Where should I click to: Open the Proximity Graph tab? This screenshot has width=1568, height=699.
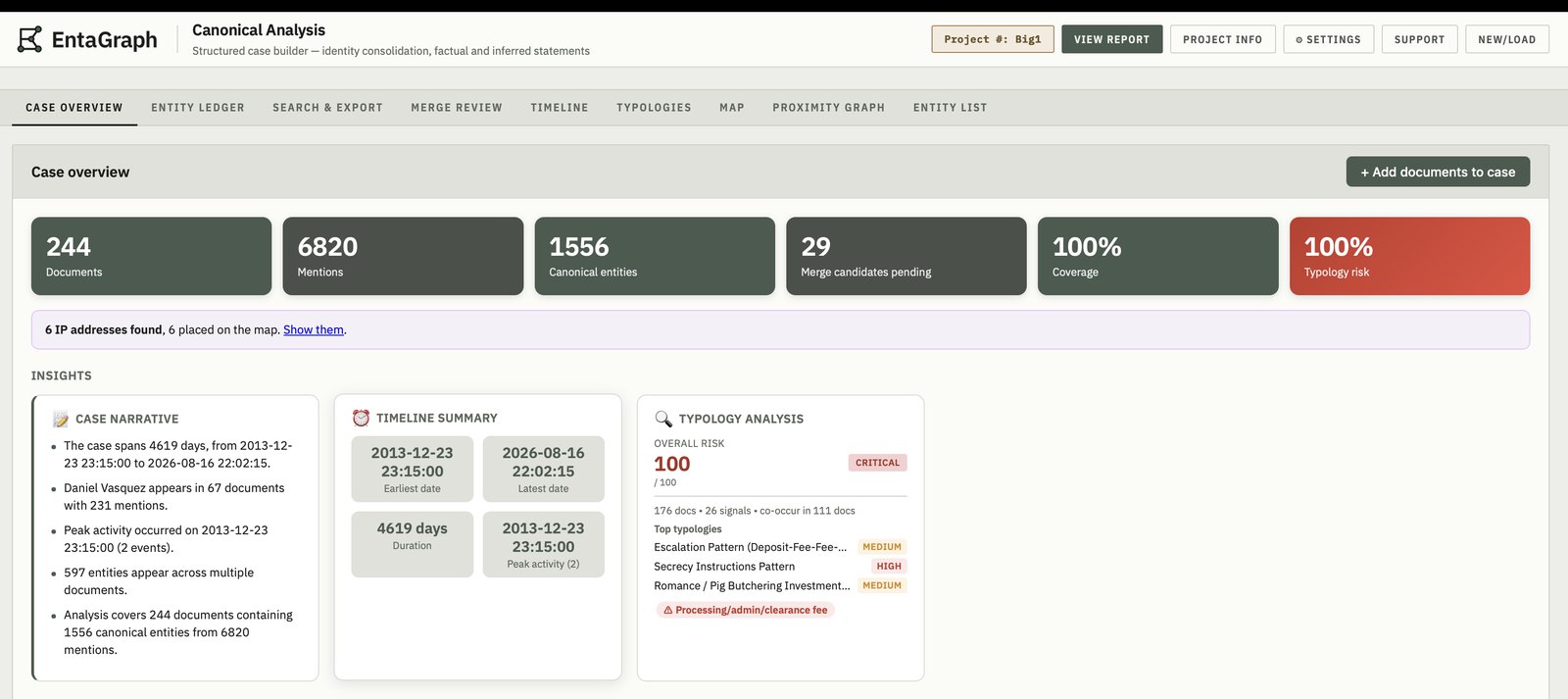829,108
